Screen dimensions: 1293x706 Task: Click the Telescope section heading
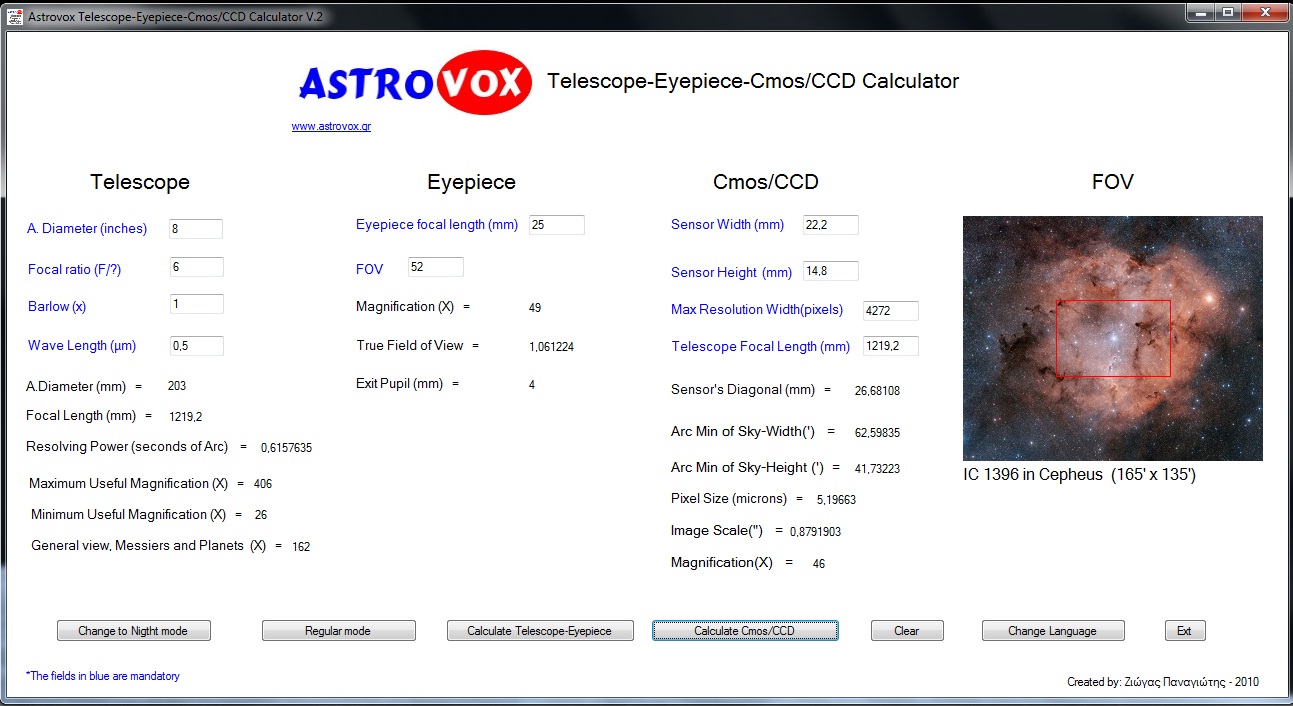point(140,182)
